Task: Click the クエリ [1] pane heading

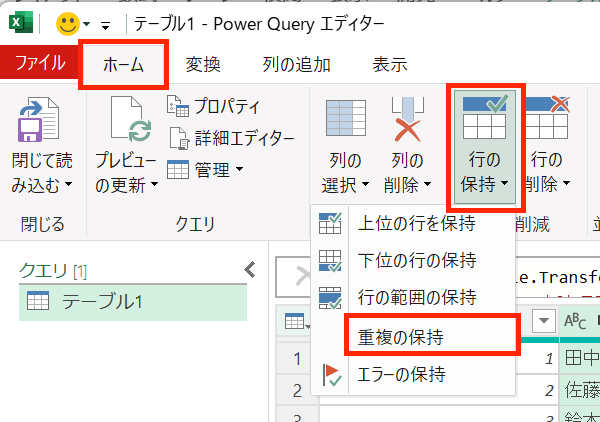Action: click(53, 271)
